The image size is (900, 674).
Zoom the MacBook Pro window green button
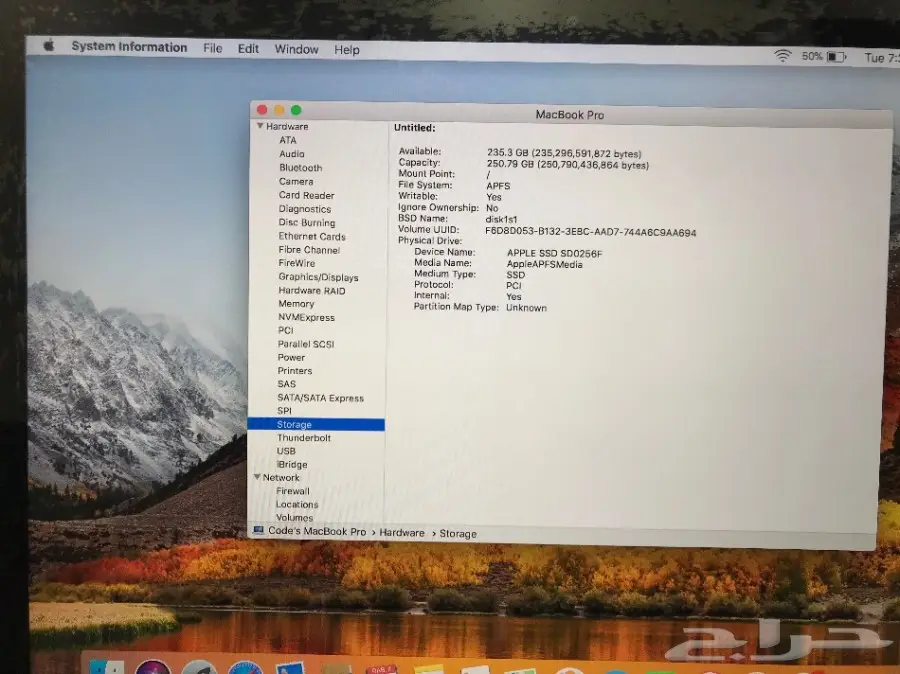tap(296, 110)
